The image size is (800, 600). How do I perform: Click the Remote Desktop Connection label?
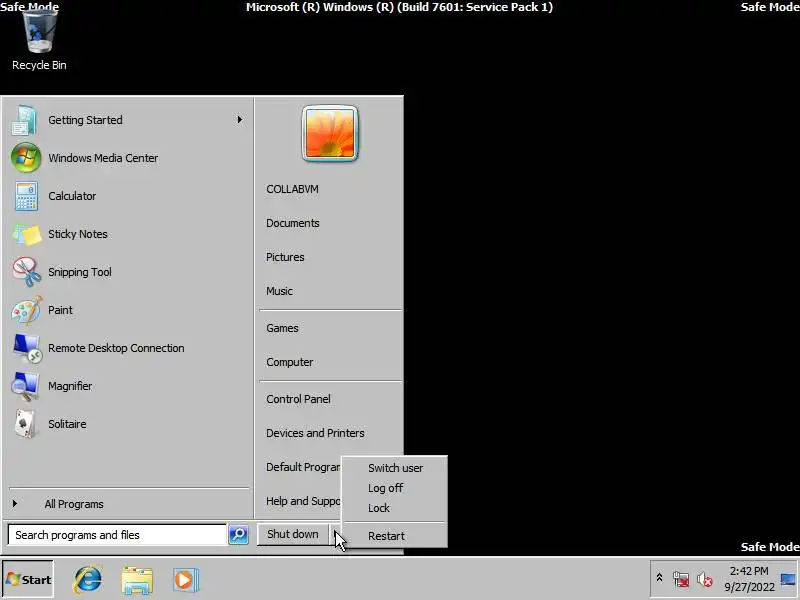[x=116, y=348]
